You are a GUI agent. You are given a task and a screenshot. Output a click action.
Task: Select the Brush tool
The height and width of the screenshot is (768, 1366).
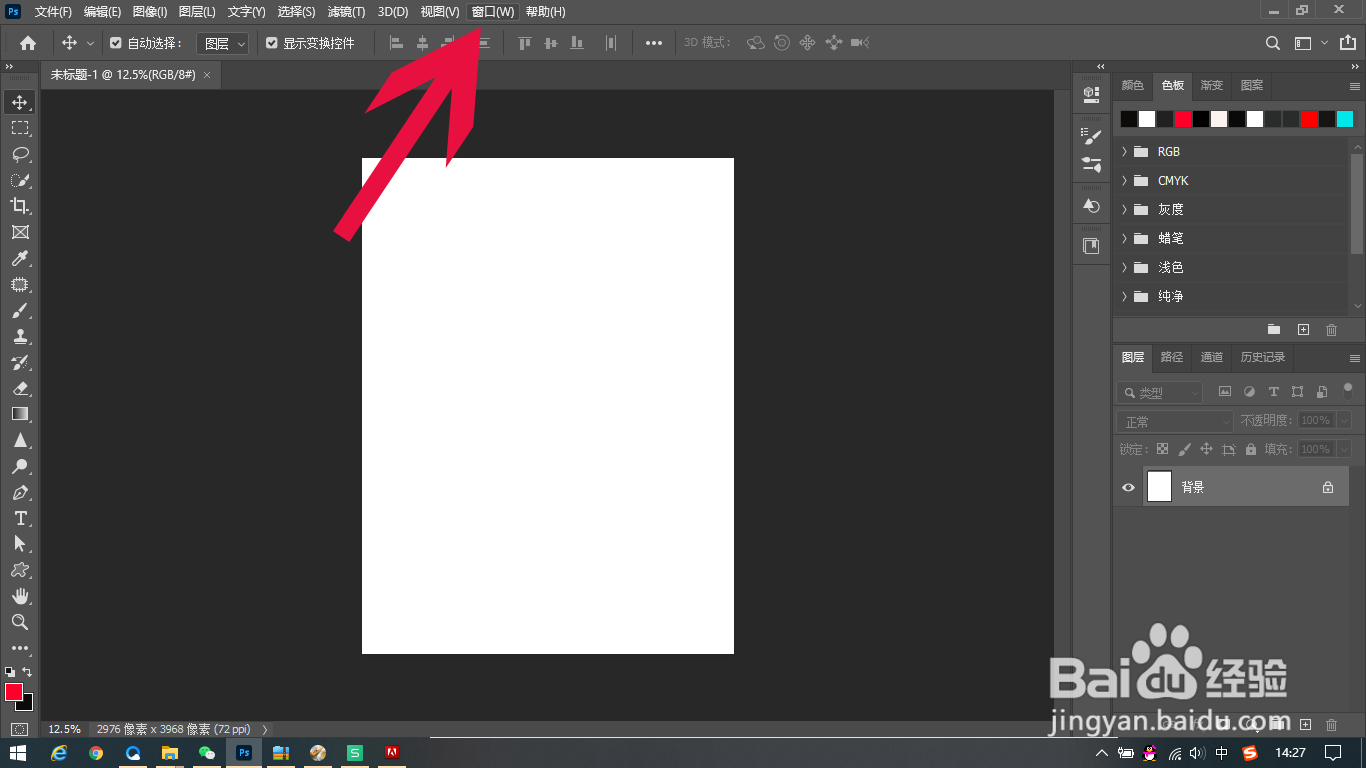[19, 311]
